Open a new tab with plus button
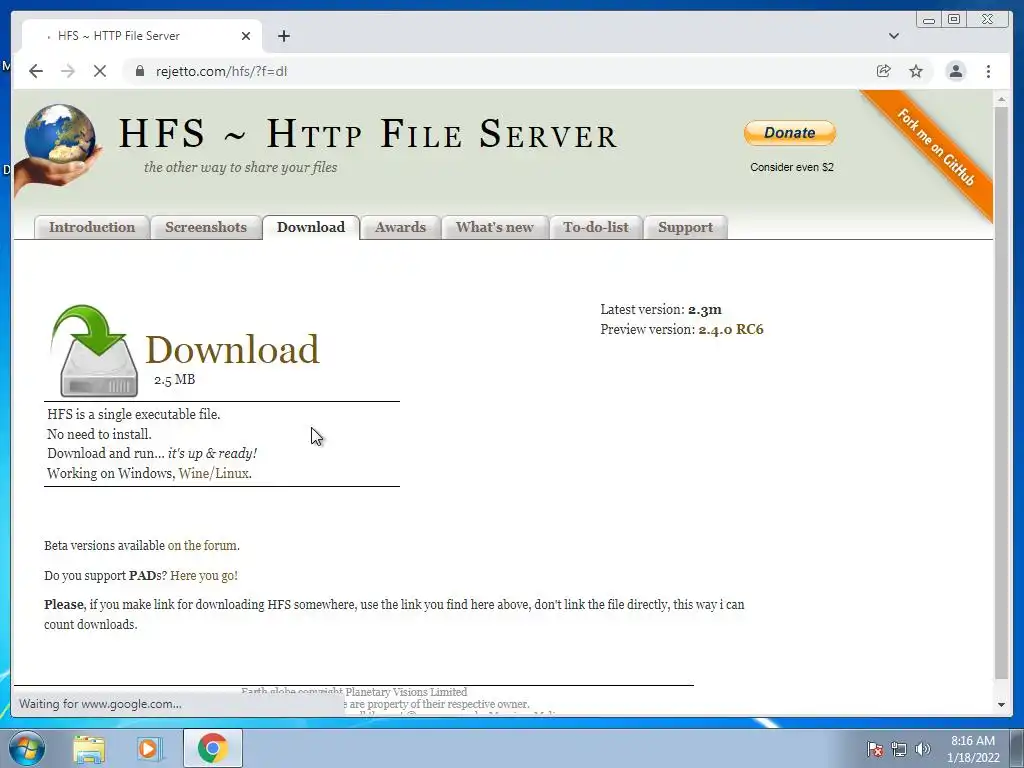1024x768 pixels. pos(283,36)
